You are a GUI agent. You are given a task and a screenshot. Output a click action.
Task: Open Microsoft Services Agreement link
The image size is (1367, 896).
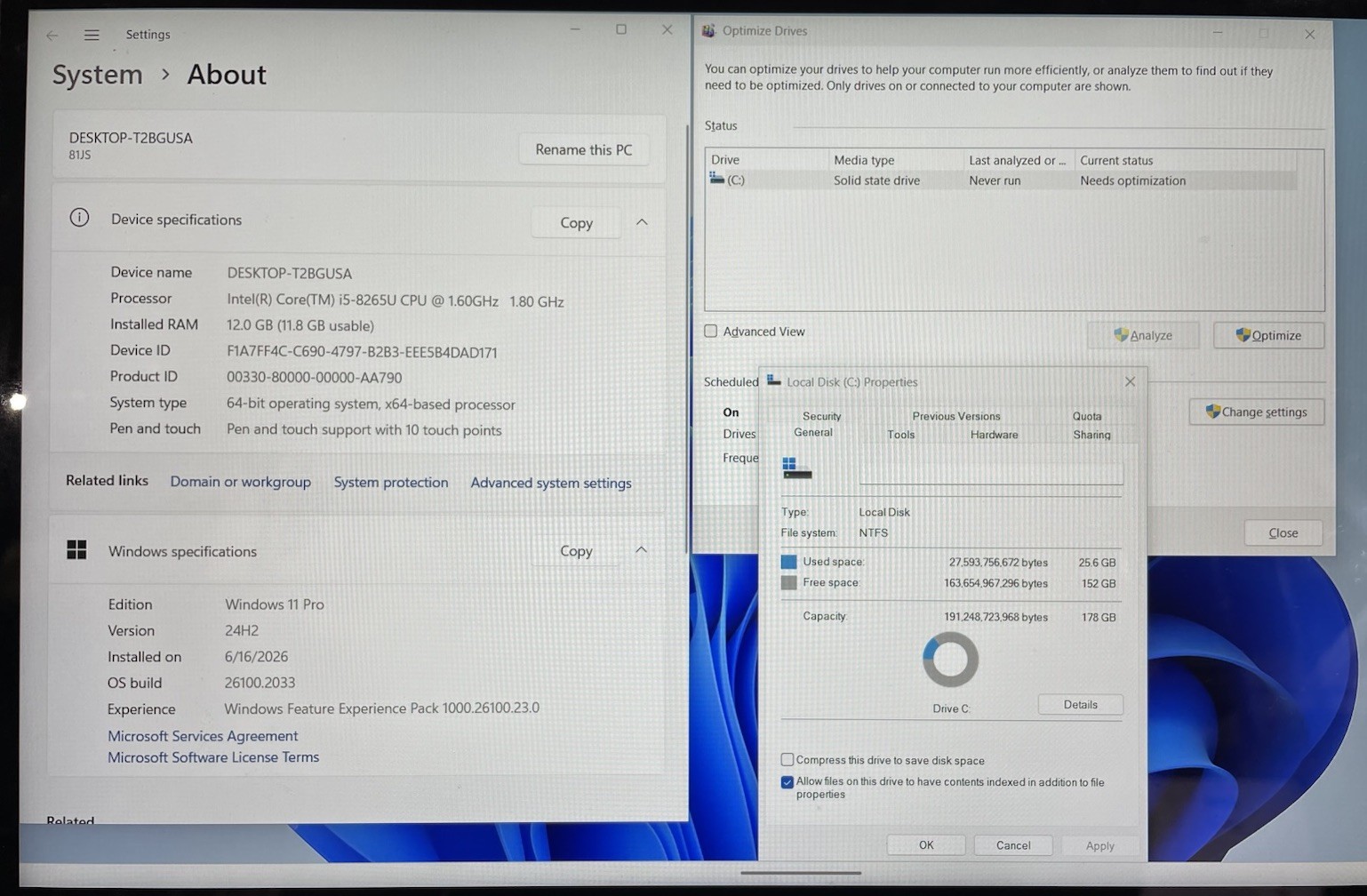[203, 736]
